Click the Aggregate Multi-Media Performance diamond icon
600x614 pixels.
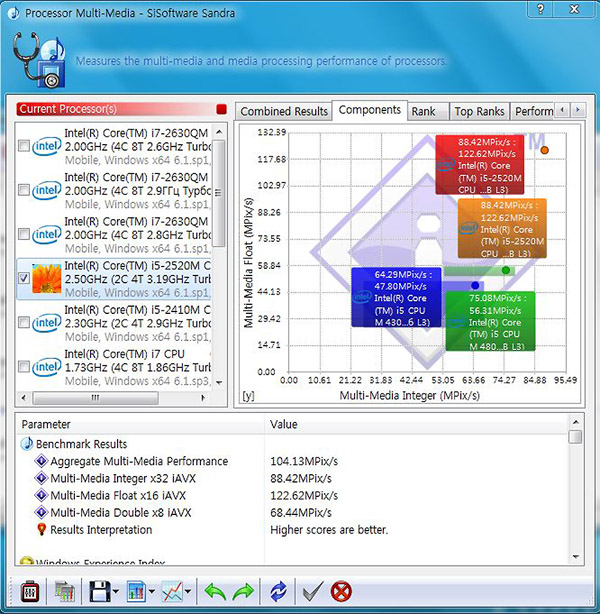pos(41,461)
